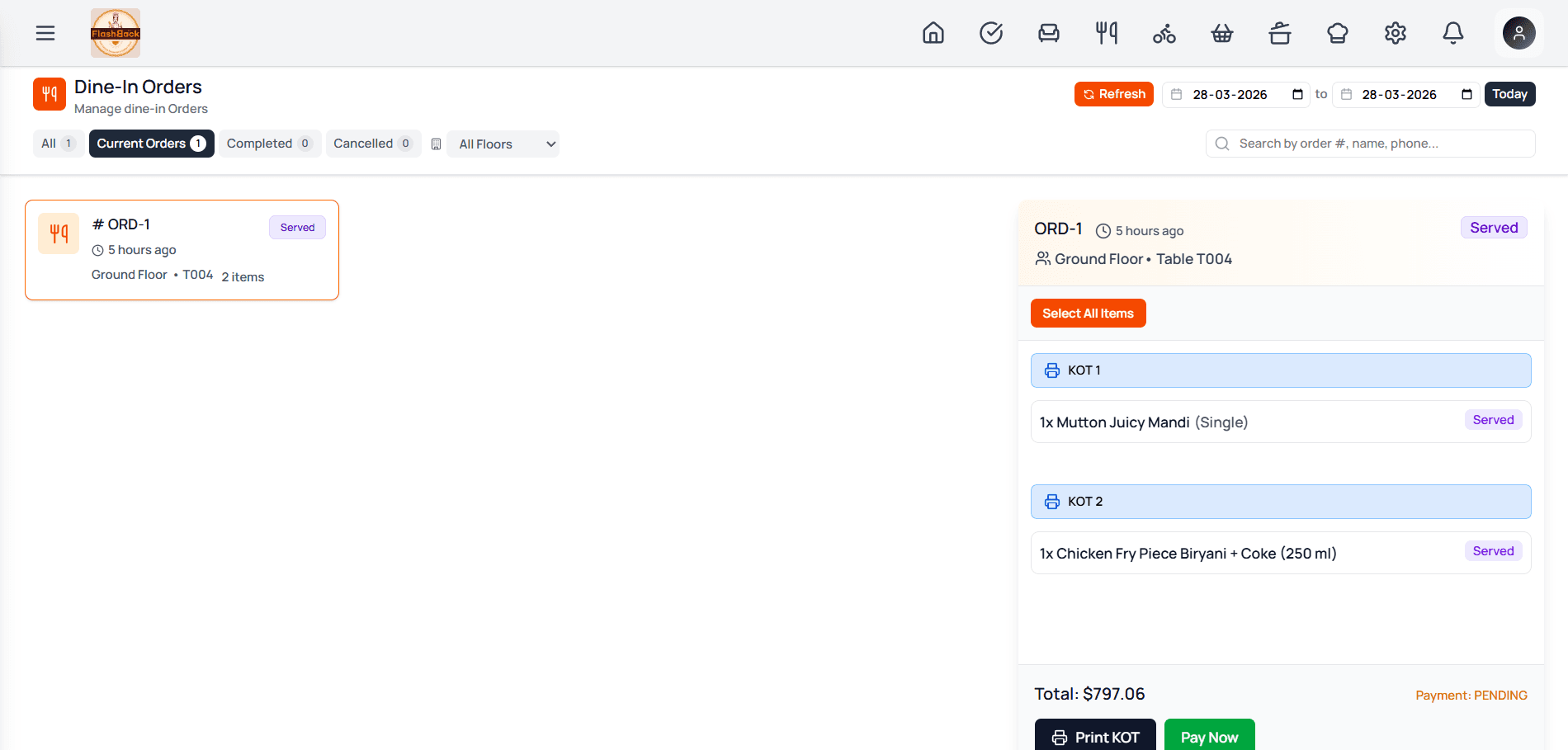1568x750 pixels.
Task: Click the printer icon on KOT 1
Action: [x=1052, y=370]
